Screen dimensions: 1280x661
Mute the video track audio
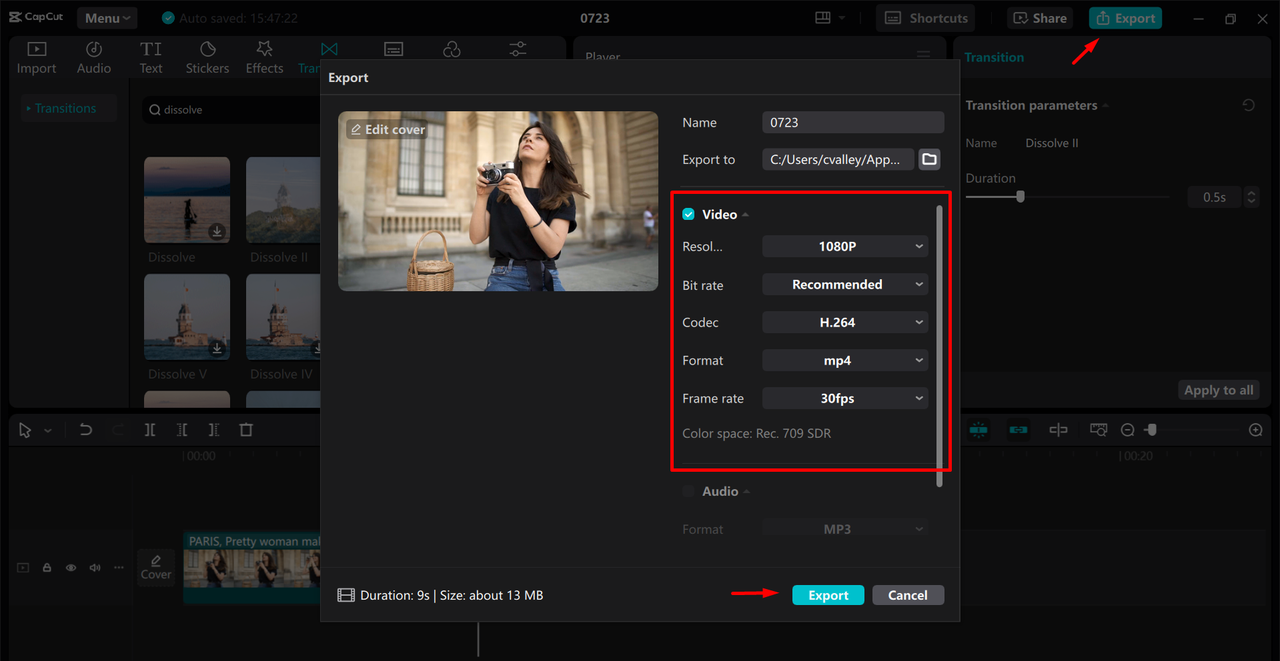pos(95,568)
